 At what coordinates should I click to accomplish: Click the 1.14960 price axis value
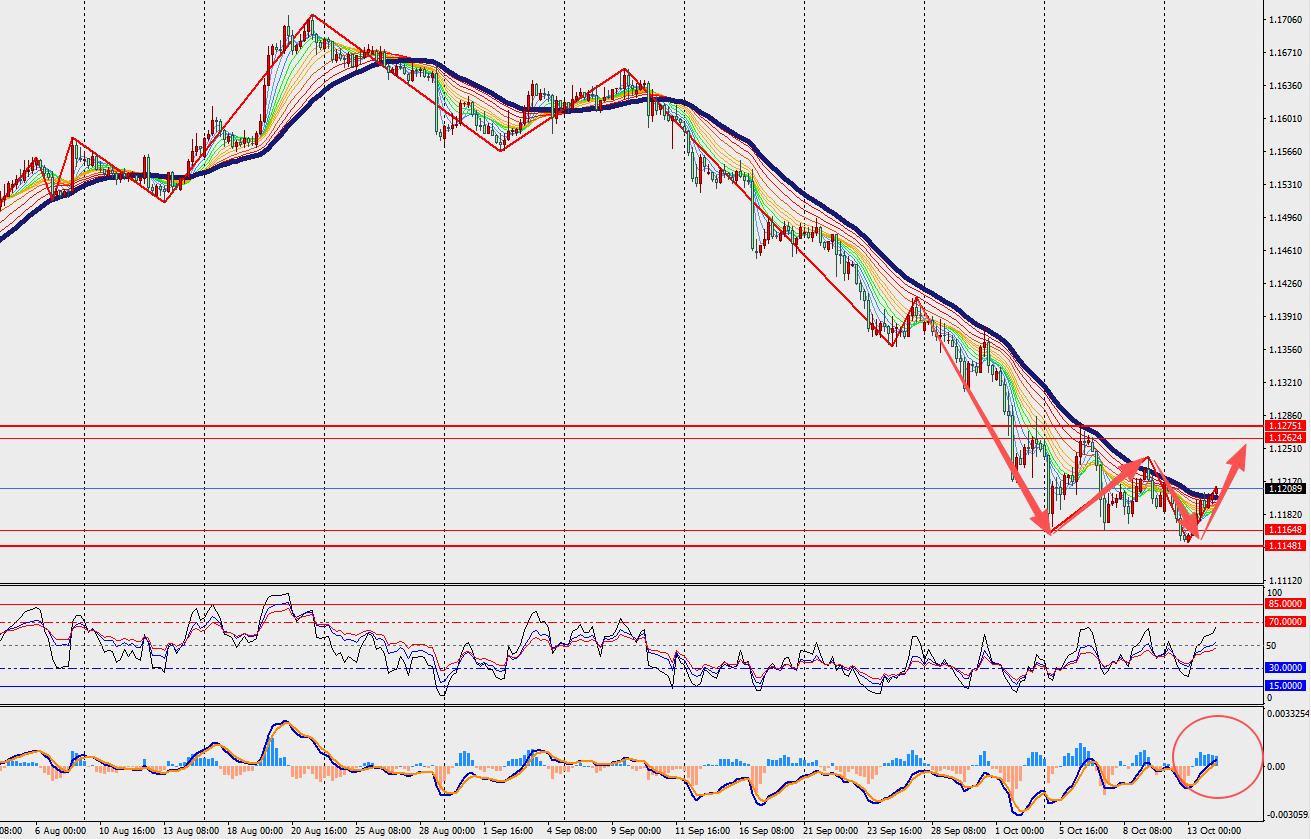pyautogui.click(x=1286, y=218)
